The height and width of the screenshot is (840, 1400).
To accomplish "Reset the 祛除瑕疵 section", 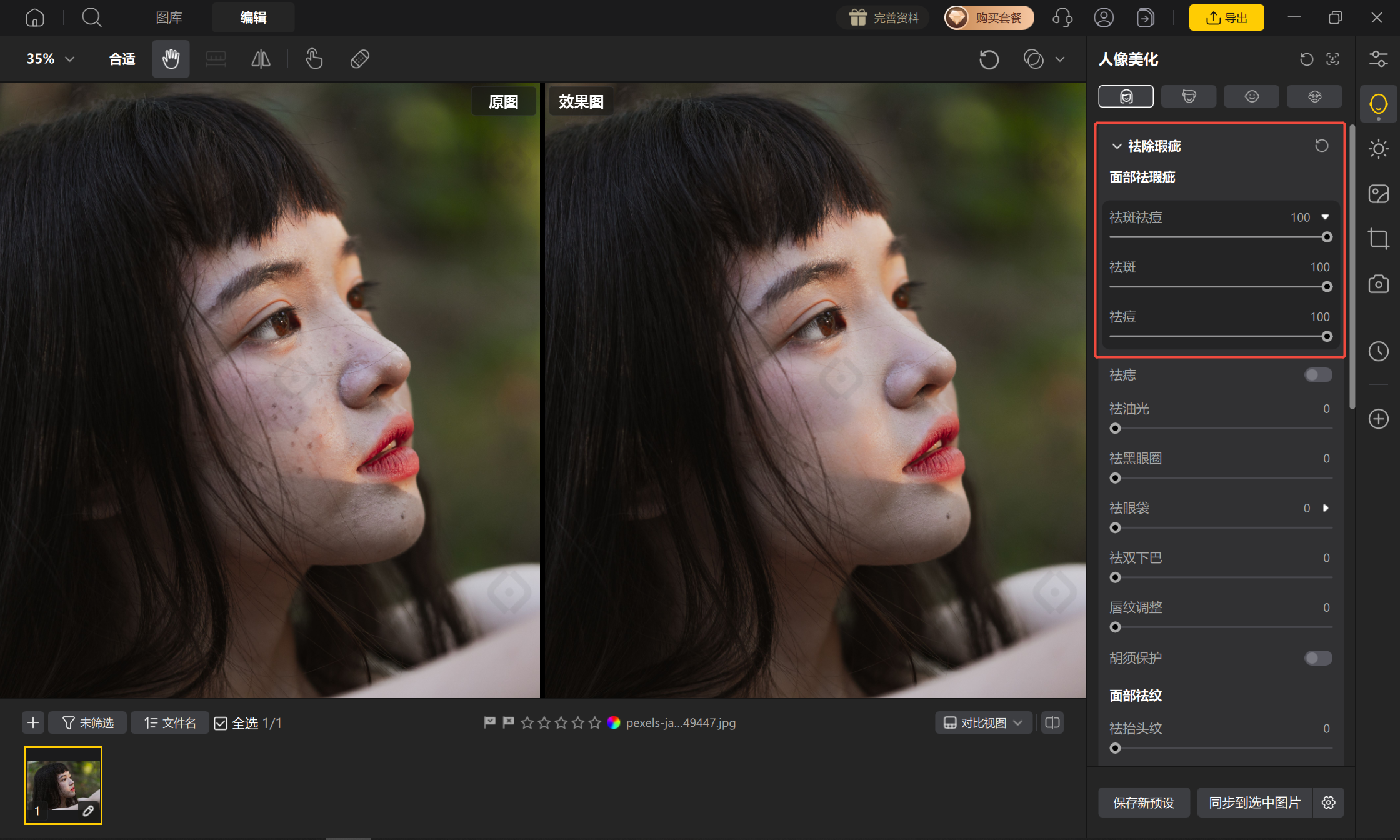I will coord(1321,146).
